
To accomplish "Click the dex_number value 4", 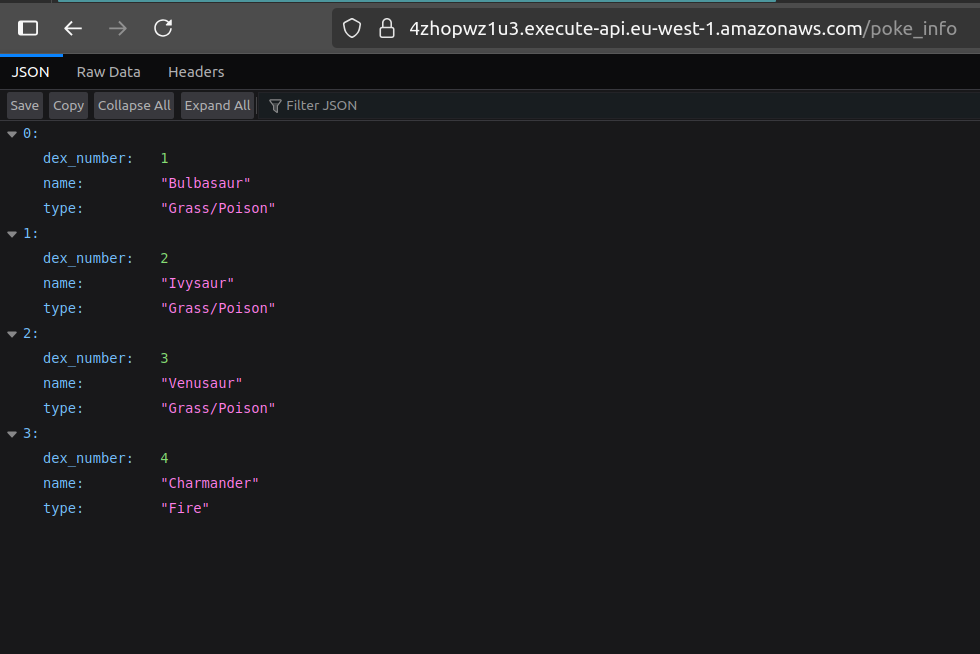I will point(164,458).
